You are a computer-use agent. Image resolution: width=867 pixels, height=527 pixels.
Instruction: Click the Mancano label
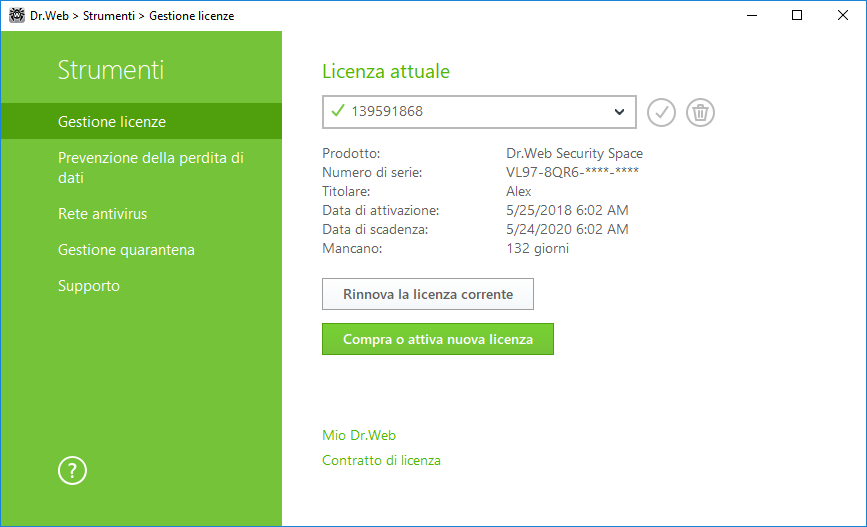coord(352,248)
